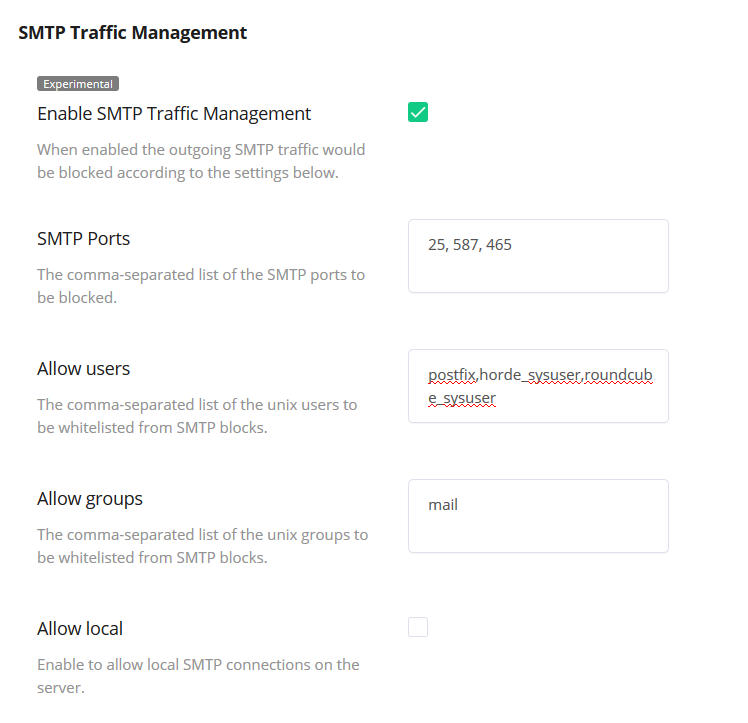Screen dimensions: 748x723
Task: Click the Enable SMTP Traffic Management label
Action: (174, 114)
